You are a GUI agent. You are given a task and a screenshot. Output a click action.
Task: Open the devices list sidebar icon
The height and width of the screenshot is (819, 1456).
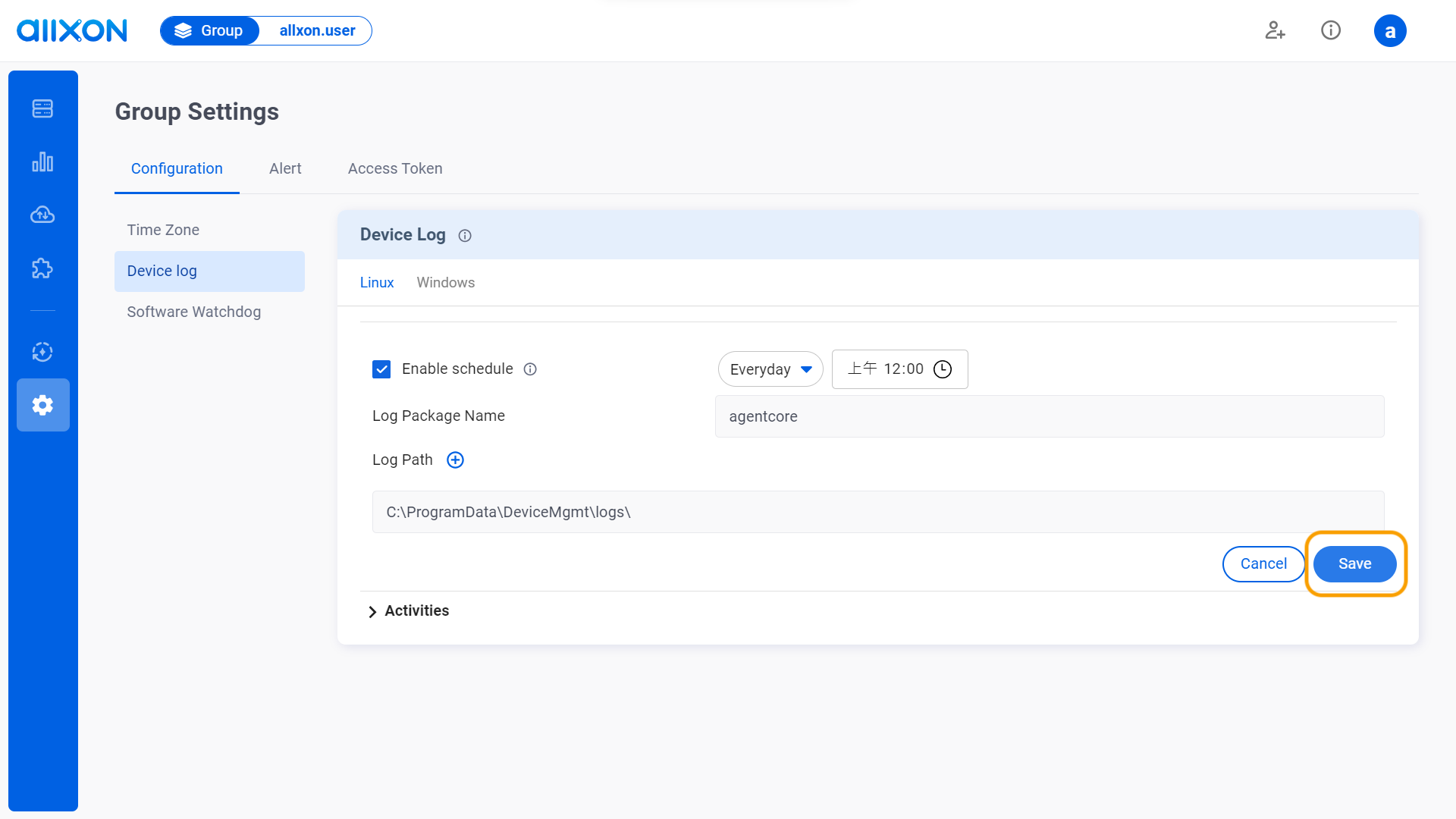(42, 108)
